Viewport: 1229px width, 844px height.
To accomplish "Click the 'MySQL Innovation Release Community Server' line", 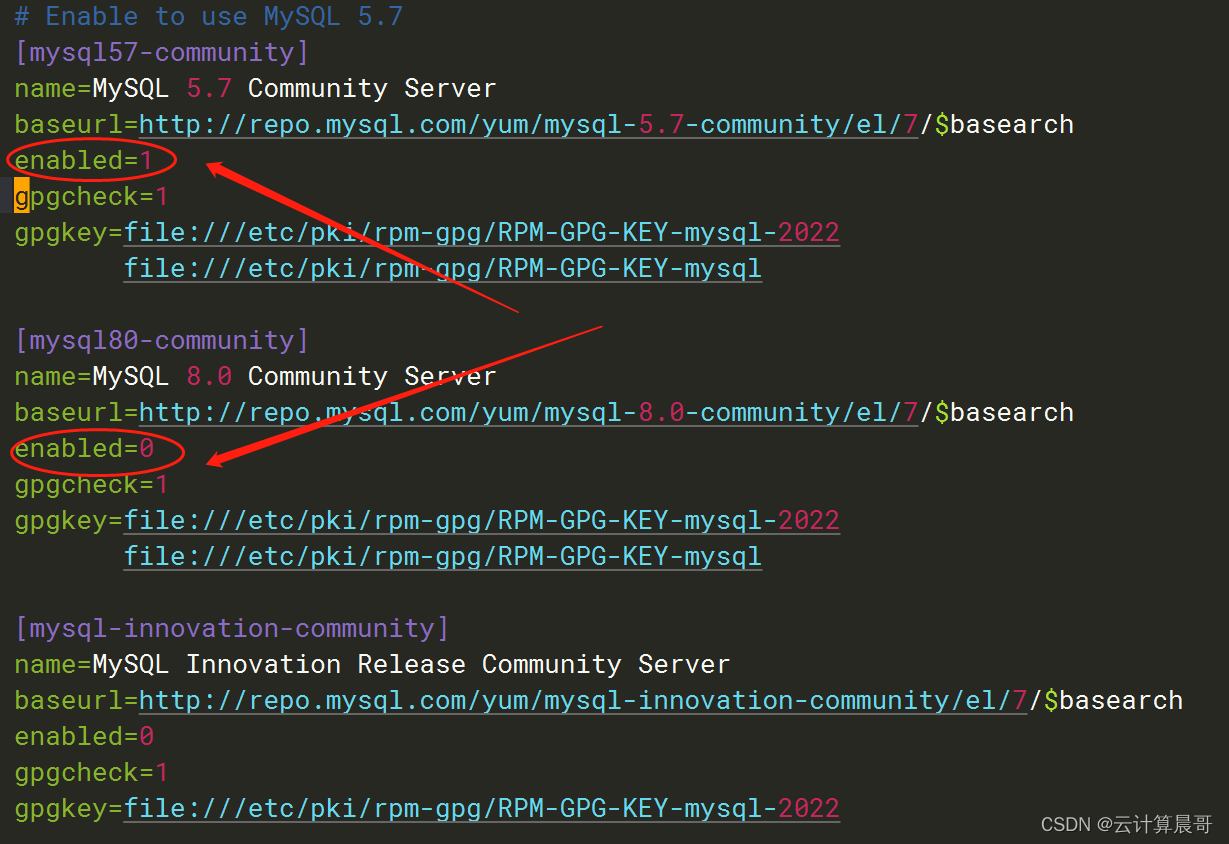I will coord(372,664).
